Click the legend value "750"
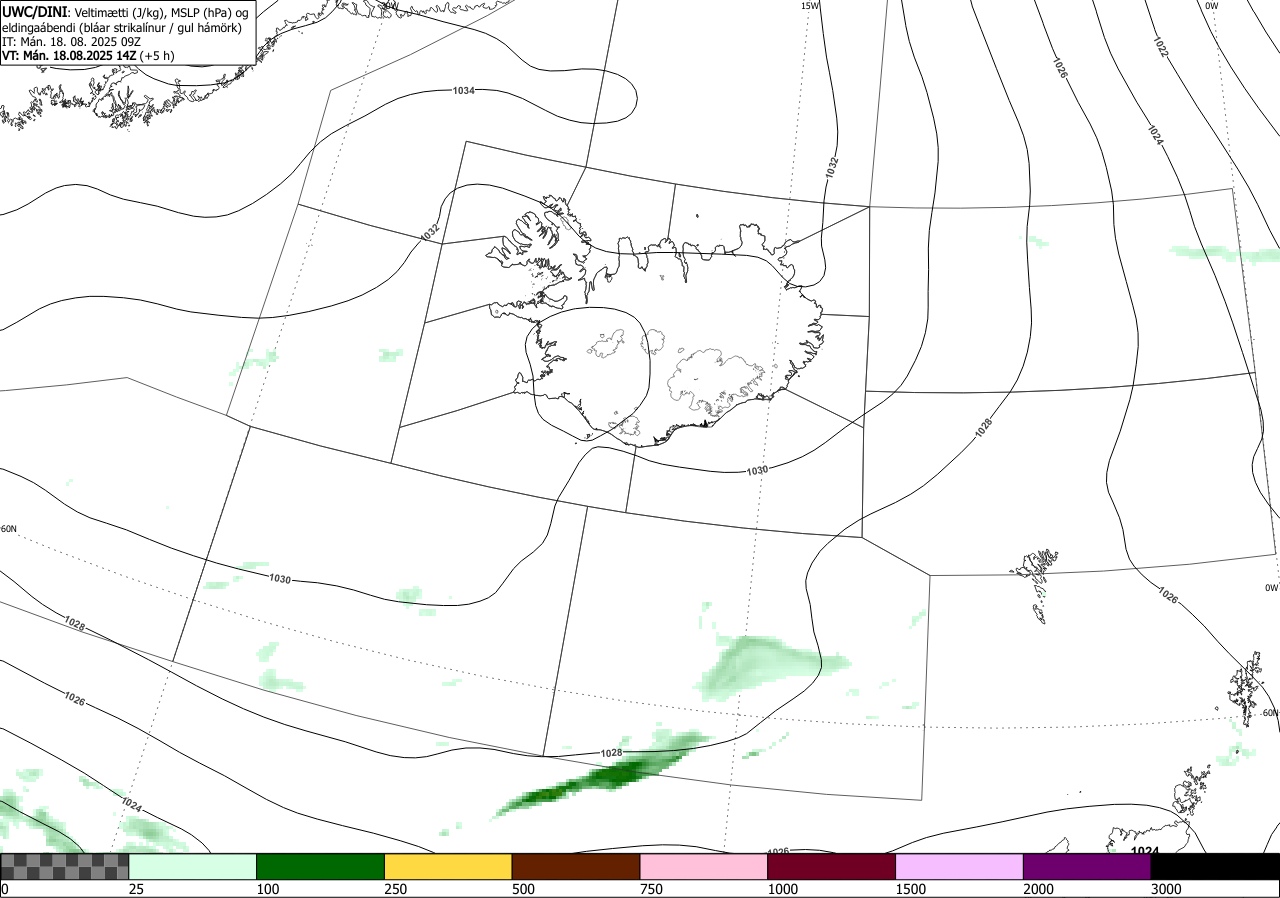The image size is (1280, 898). tap(651, 889)
